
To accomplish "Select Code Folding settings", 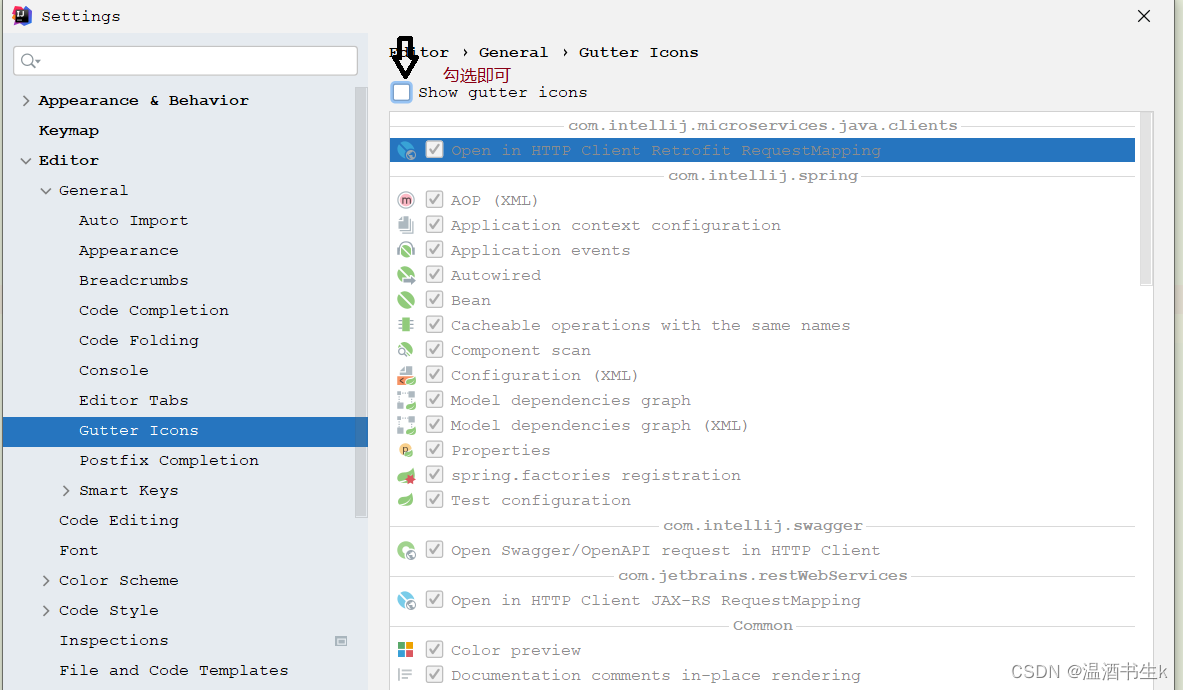I will [x=139, y=341].
